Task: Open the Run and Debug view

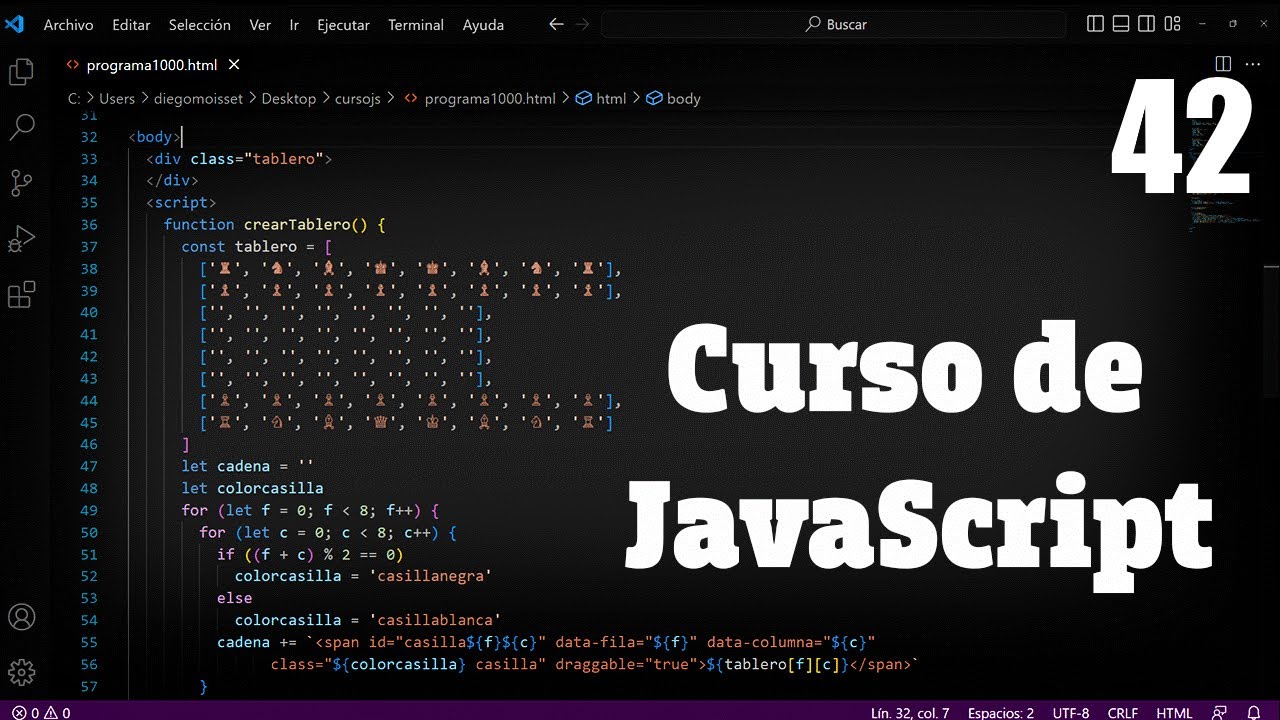Action: (x=21, y=240)
